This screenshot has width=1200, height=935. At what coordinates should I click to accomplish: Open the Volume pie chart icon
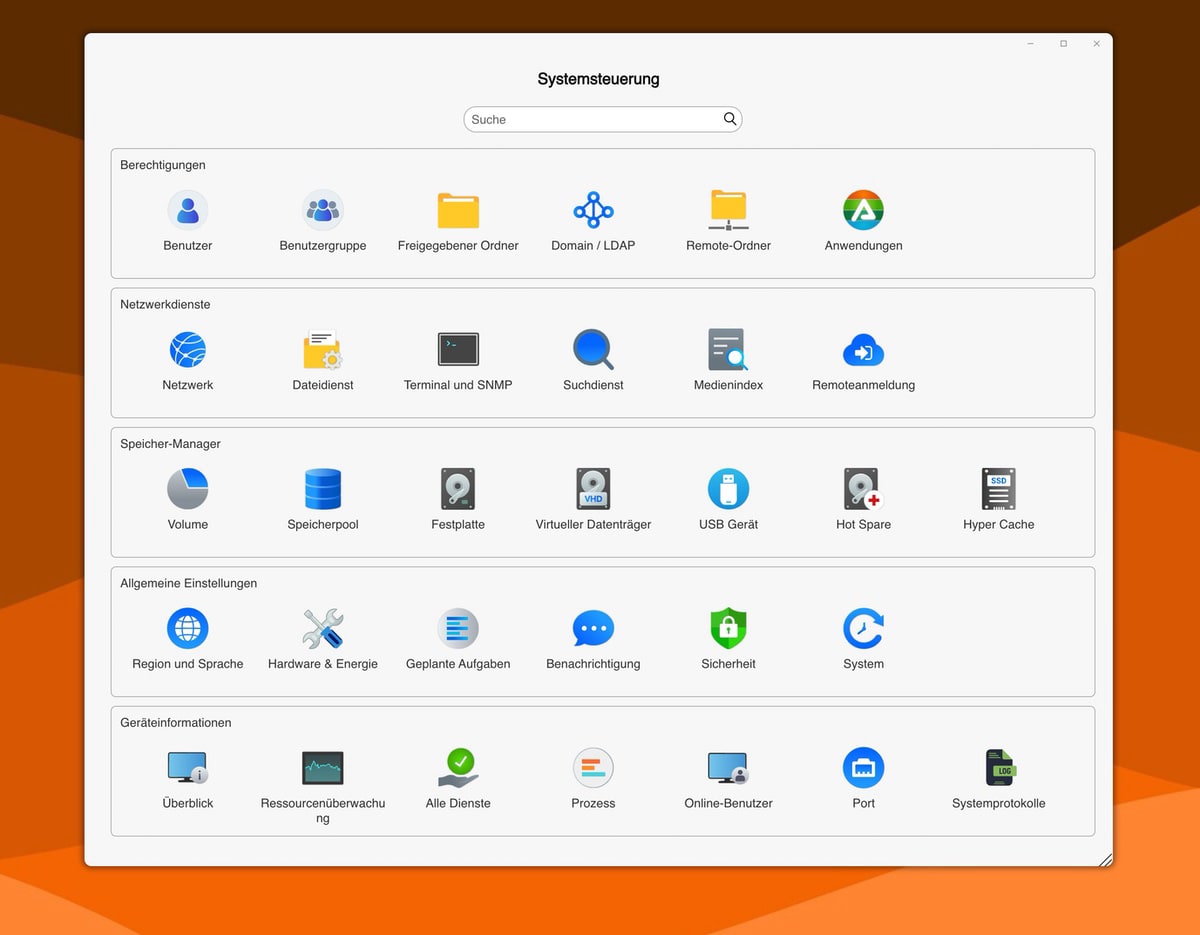pyautogui.click(x=188, y=489)
